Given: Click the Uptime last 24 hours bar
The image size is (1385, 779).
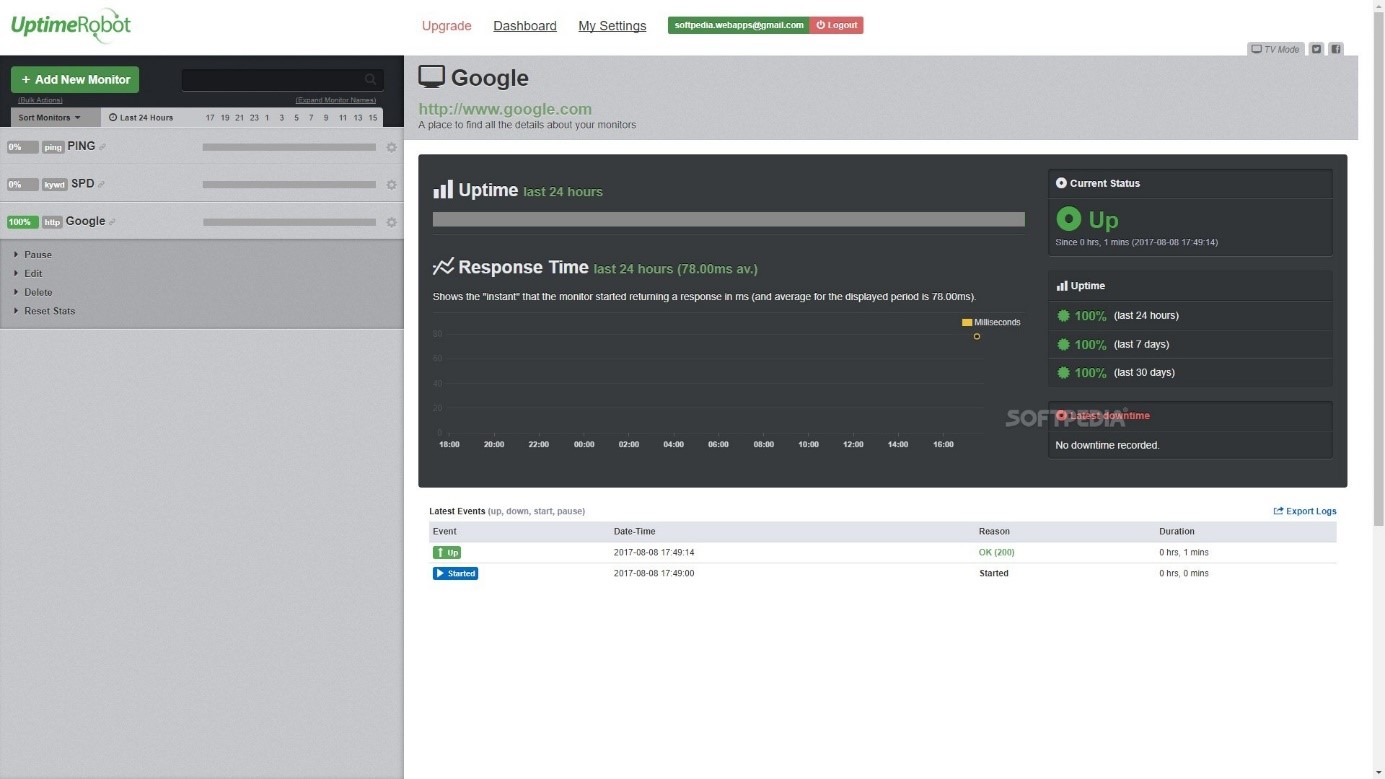Looking at the screenshot, I should [728, 219].
